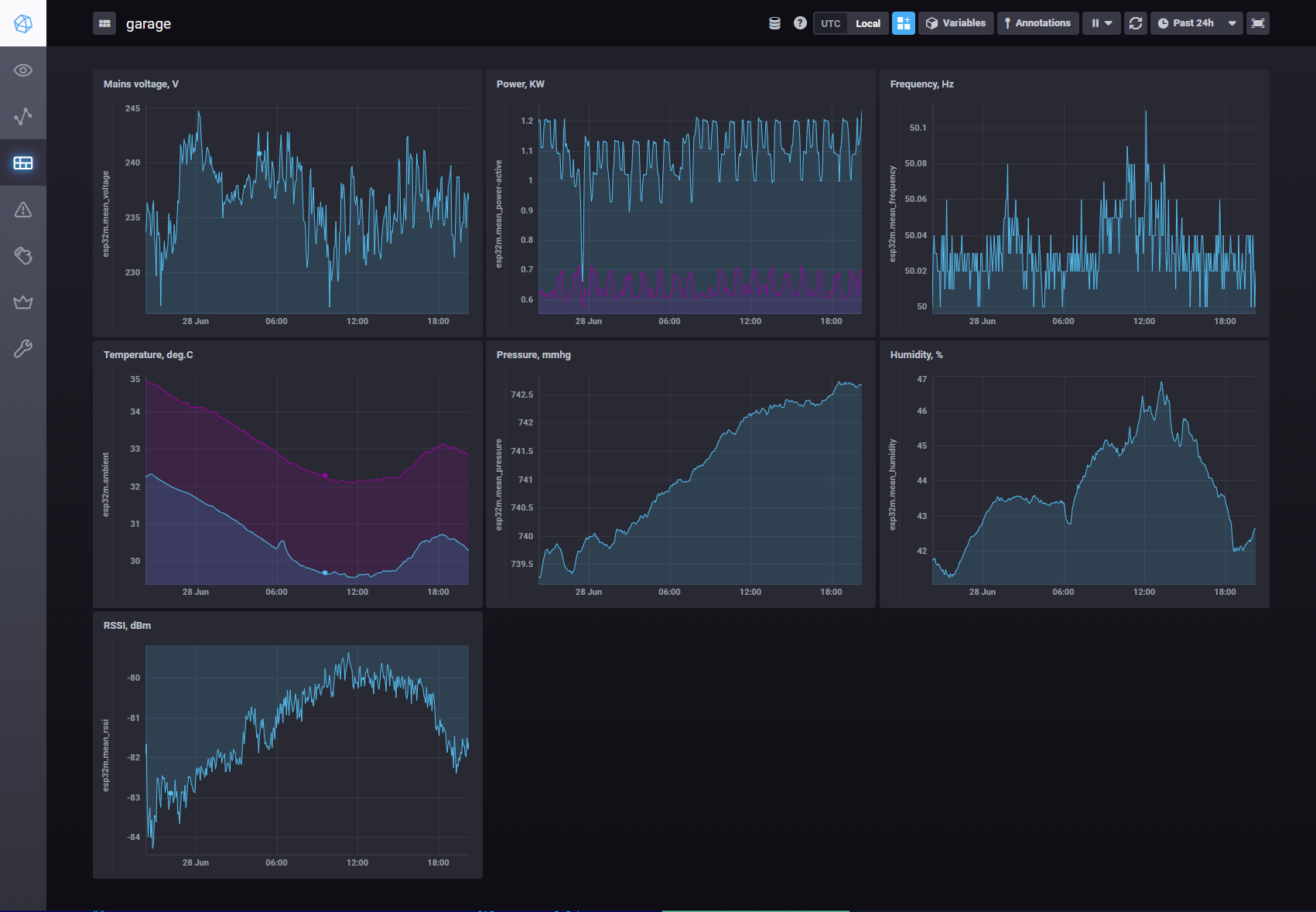Click the 28 Jun label under Temperature chart
The width and height of the screenshot is (1316, 912).
(196, 592)
